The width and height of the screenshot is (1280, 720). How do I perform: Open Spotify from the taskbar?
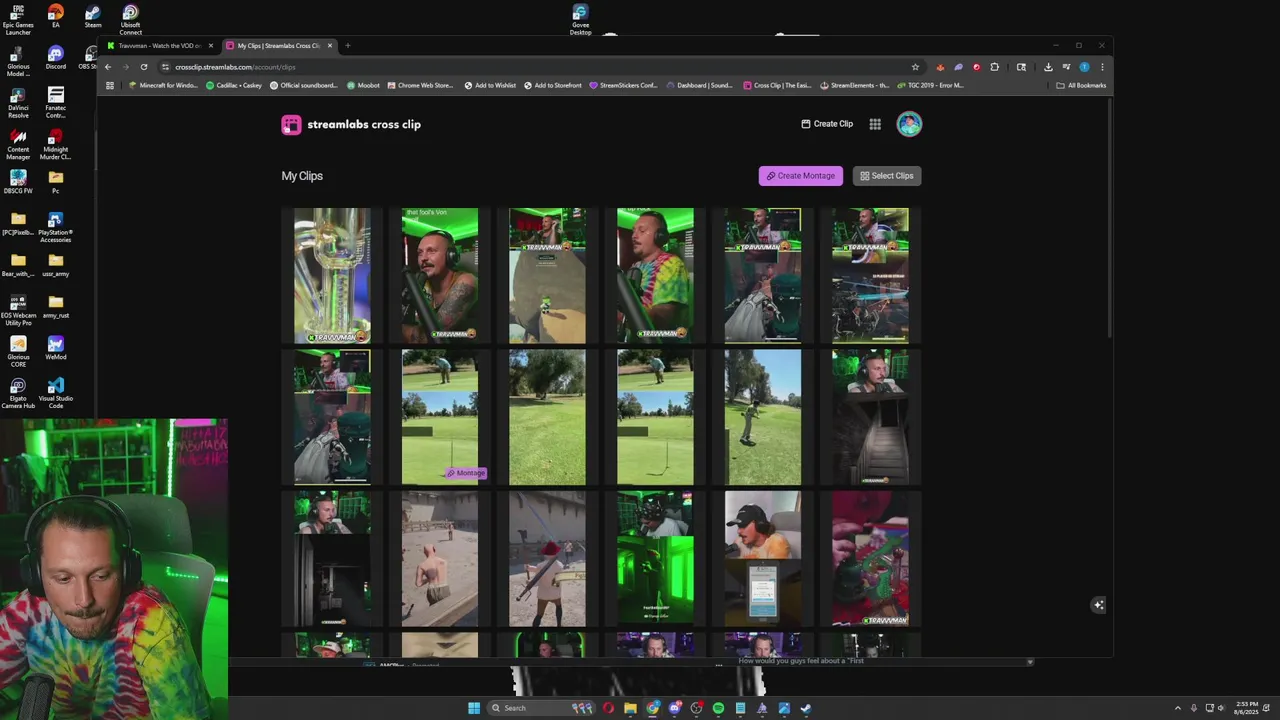point(718,708)
